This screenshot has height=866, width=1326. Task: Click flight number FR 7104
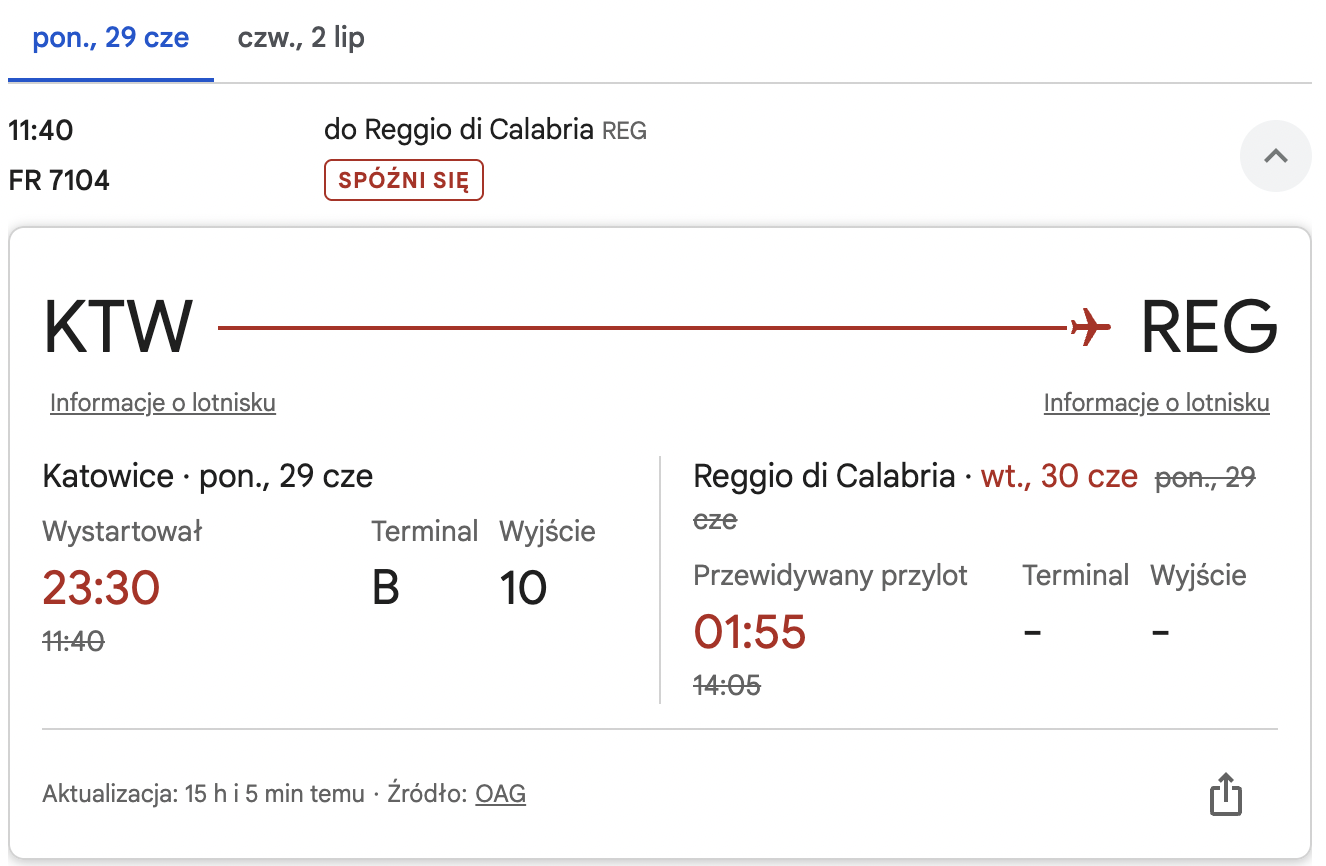pyautogui.click(x=59, y=181)
